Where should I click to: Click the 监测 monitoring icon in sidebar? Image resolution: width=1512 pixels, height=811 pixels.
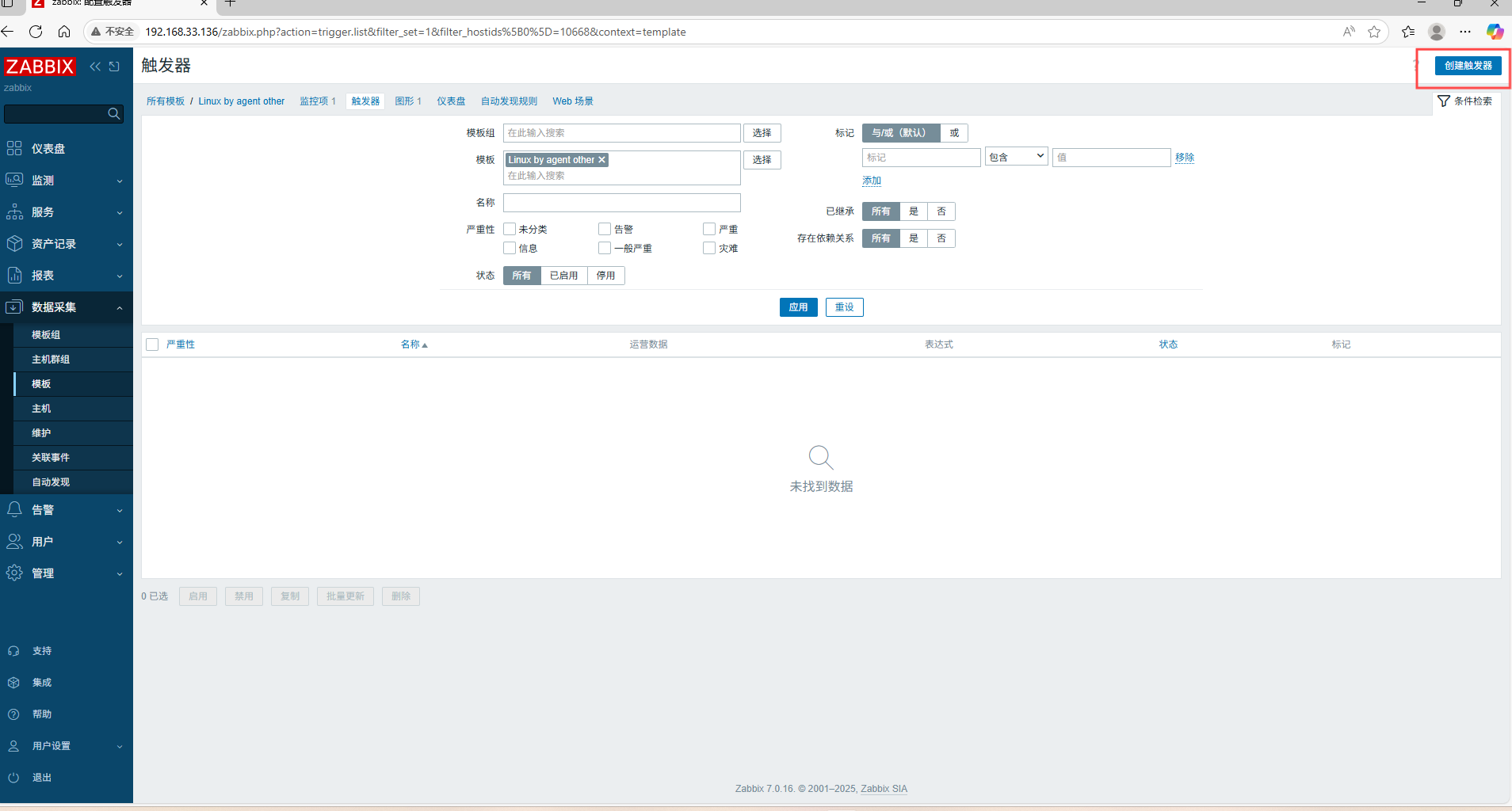pyautogui.click(x=14, y=180)
